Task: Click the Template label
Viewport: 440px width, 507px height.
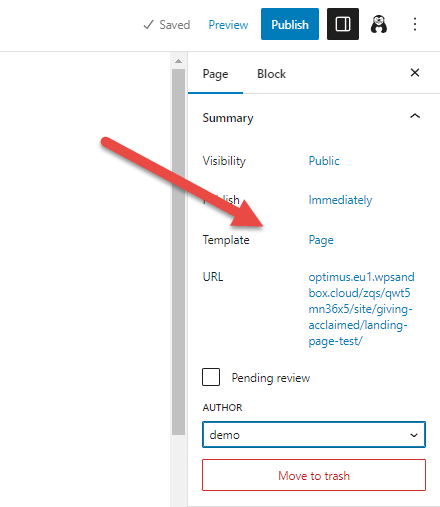Action: coord(226,240)
